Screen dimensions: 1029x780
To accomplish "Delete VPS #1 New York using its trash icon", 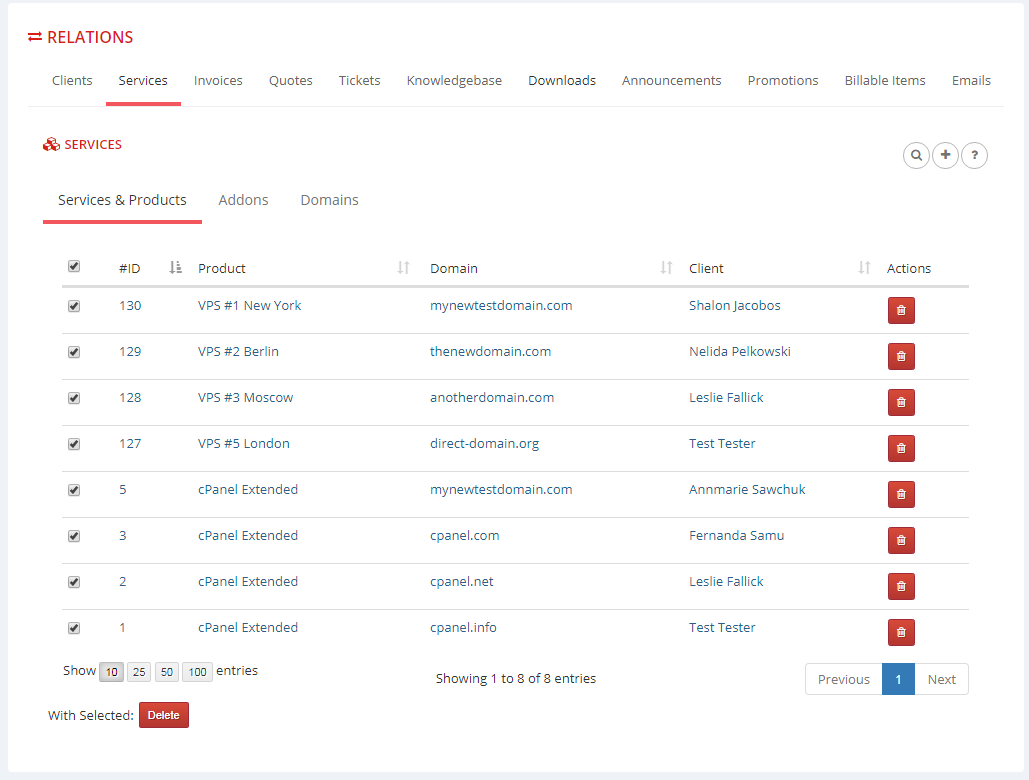I will pyautogui.click(x=900, y=310).
